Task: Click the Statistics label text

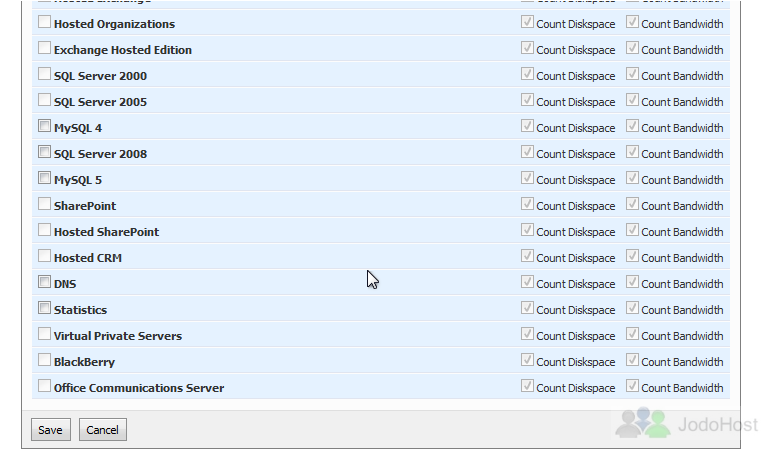Action: coord(80,310)
